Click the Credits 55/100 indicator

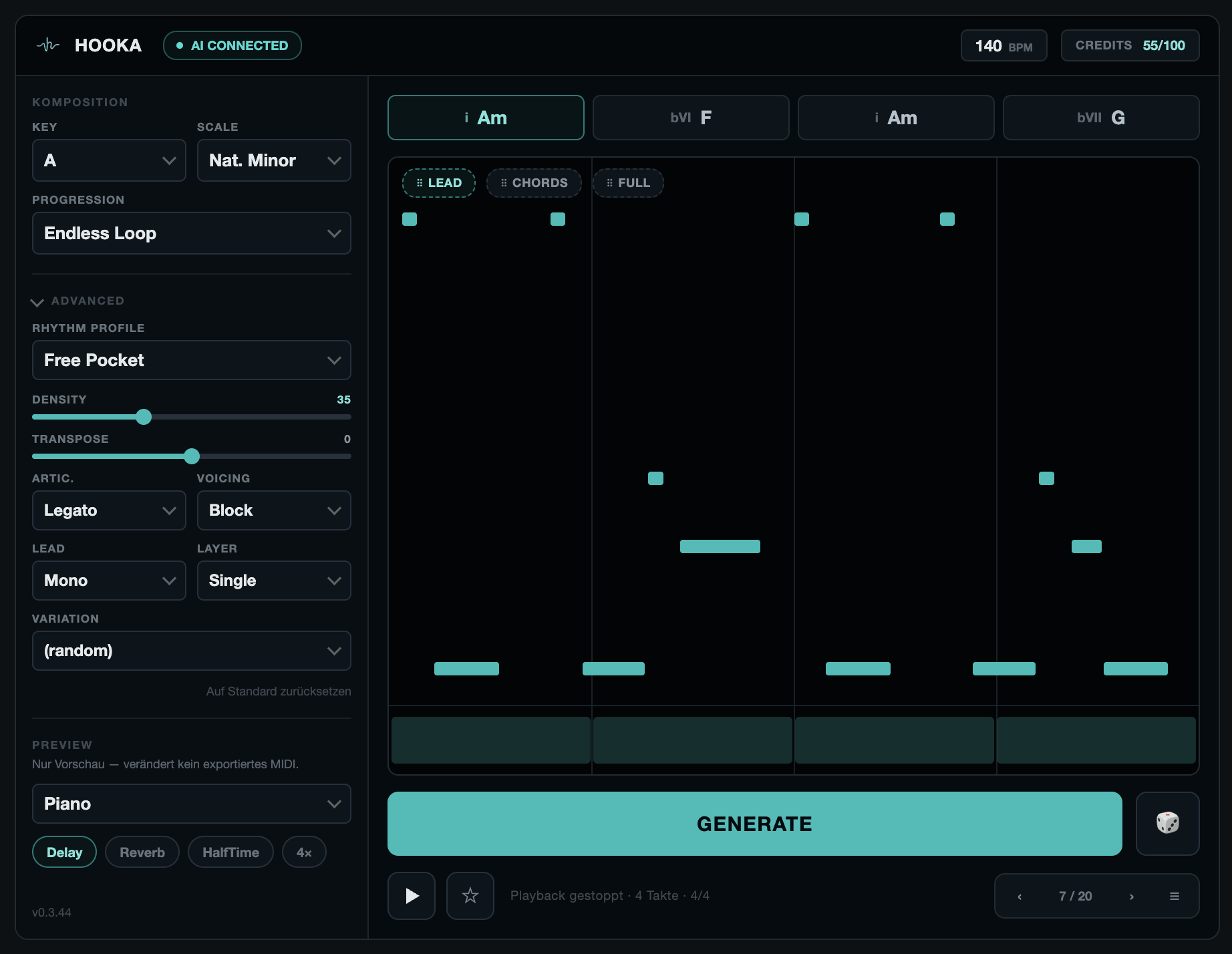point(1130,45)
